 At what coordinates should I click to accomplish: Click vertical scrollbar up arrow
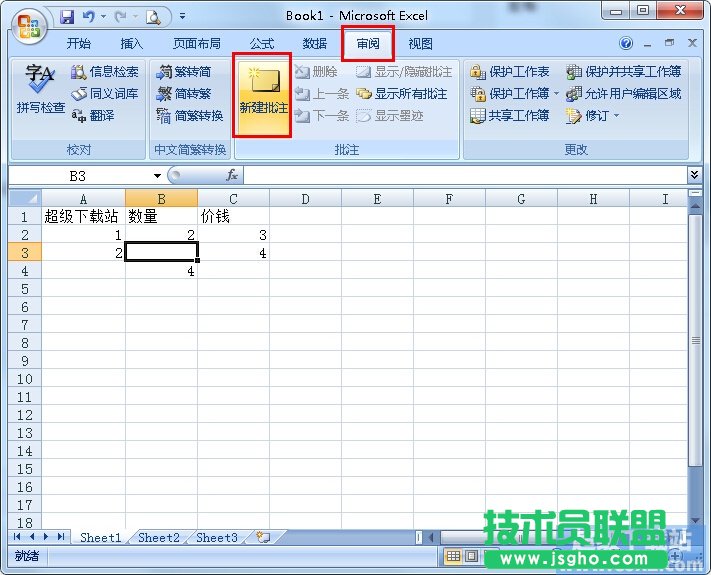coord(695,206)
